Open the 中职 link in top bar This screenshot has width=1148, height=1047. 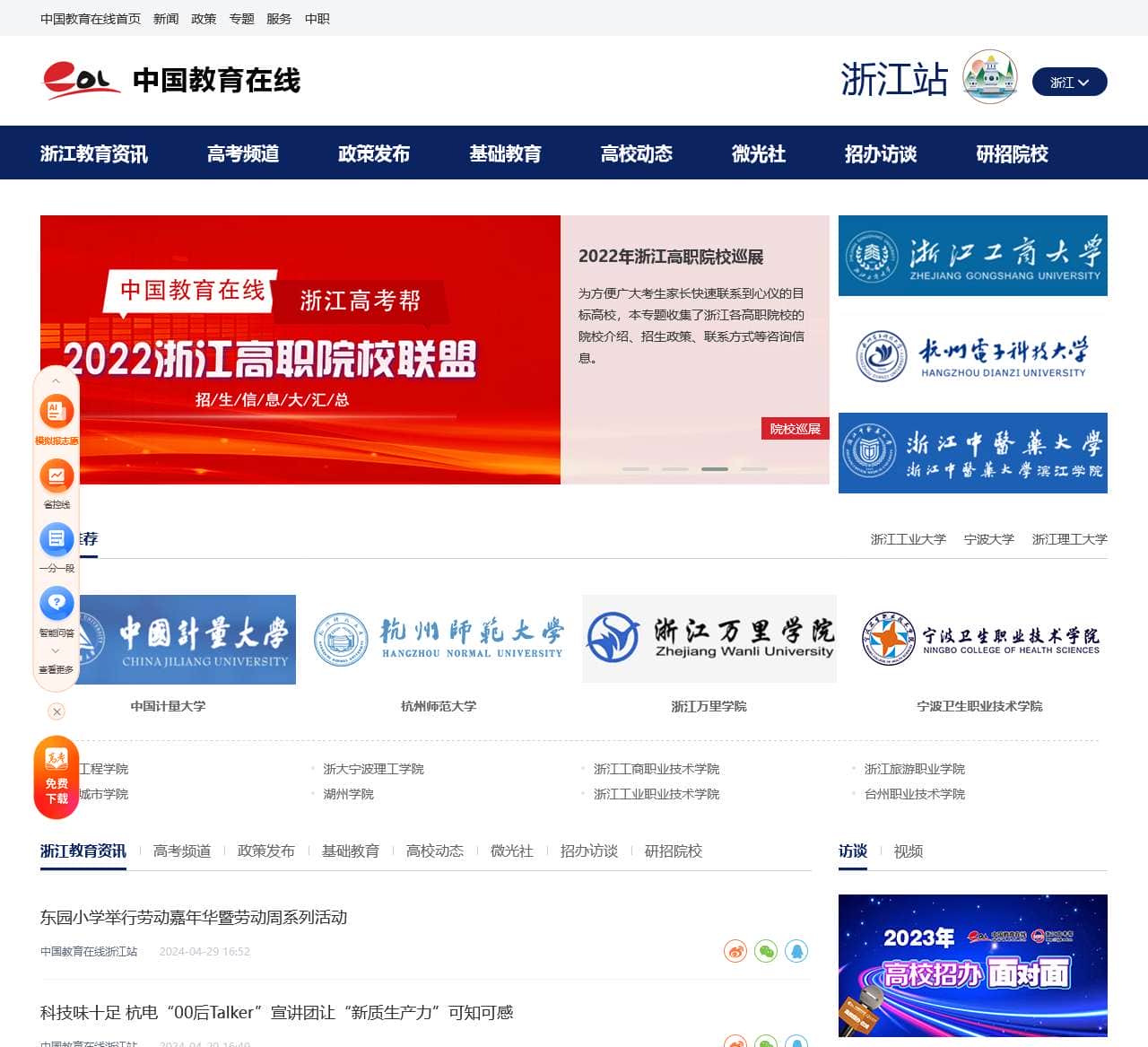click(317, 19)
